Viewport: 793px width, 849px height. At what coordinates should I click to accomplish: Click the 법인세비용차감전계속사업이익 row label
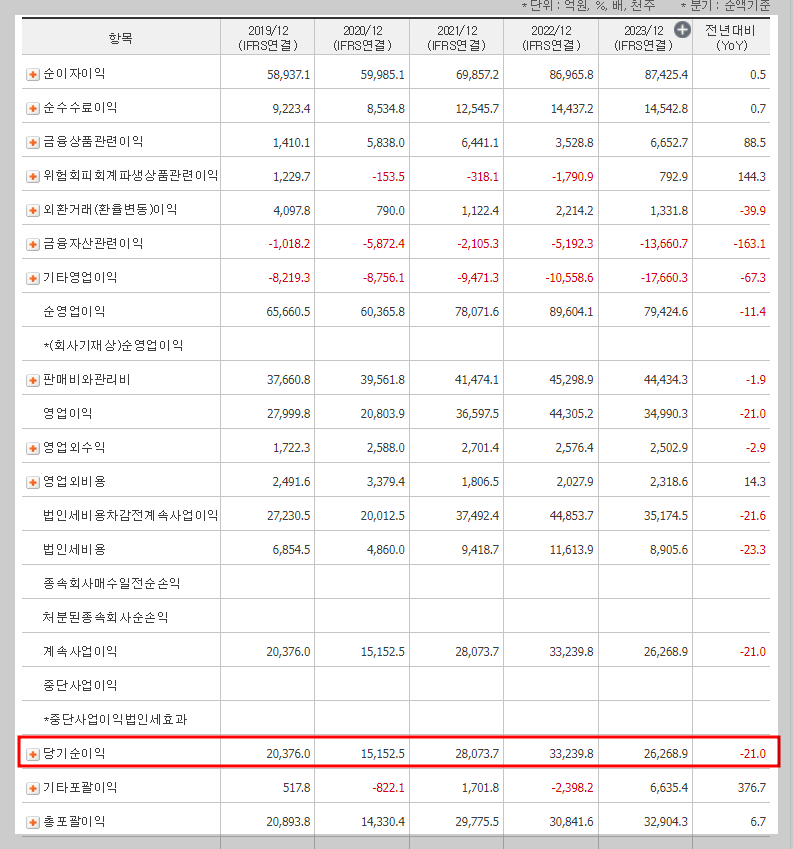(x=130, y=515)
